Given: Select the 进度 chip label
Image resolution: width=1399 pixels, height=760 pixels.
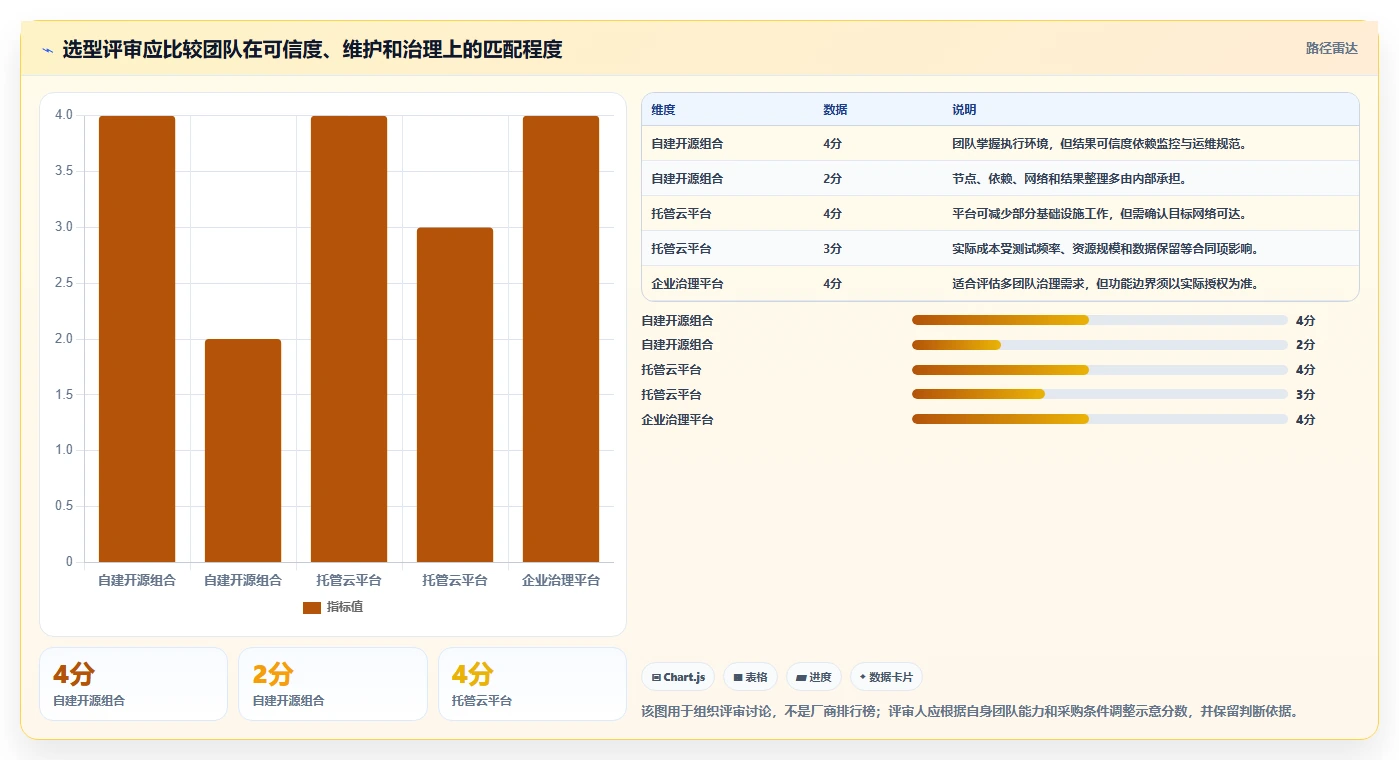Looking at the screenshot, I should pyautogui.click(x=821, y=677).
